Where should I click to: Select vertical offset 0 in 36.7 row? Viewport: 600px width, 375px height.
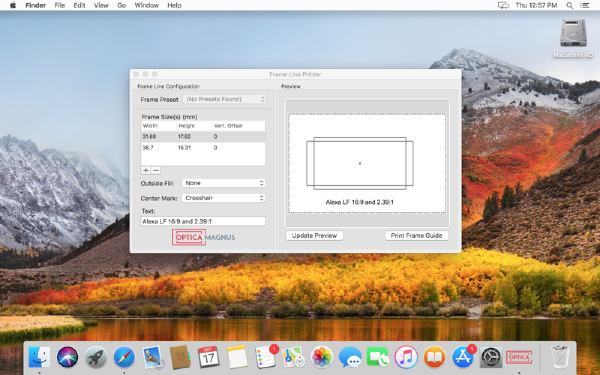coord(215,148)
